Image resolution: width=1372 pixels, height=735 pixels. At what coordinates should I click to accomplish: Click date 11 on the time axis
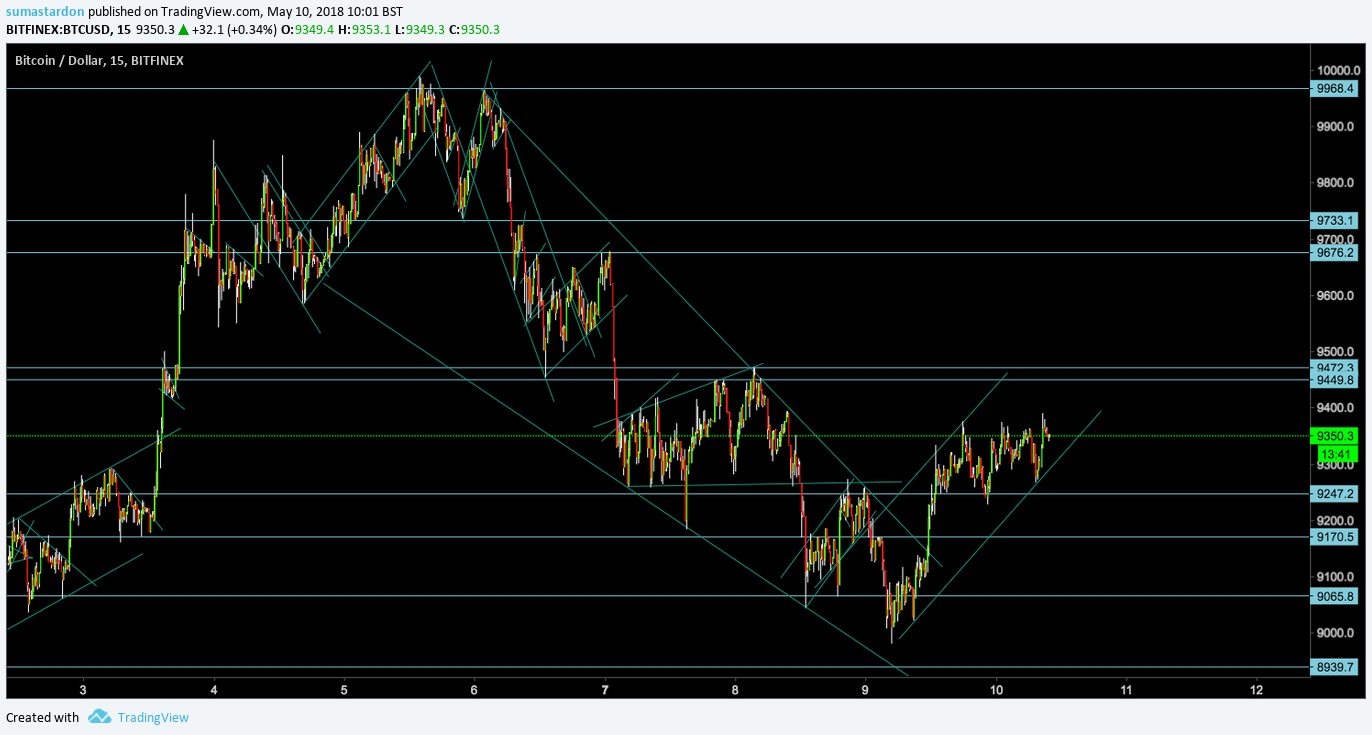[1126, 689]
